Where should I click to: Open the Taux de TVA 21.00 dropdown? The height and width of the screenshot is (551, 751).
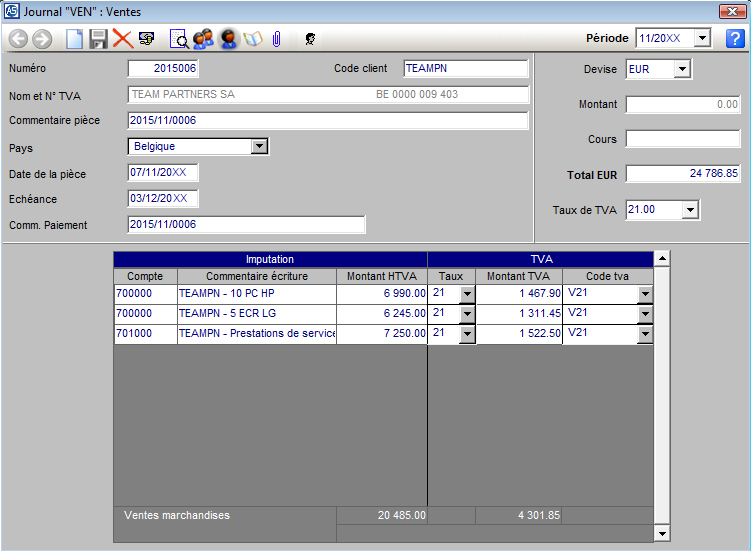pos(689,210)
